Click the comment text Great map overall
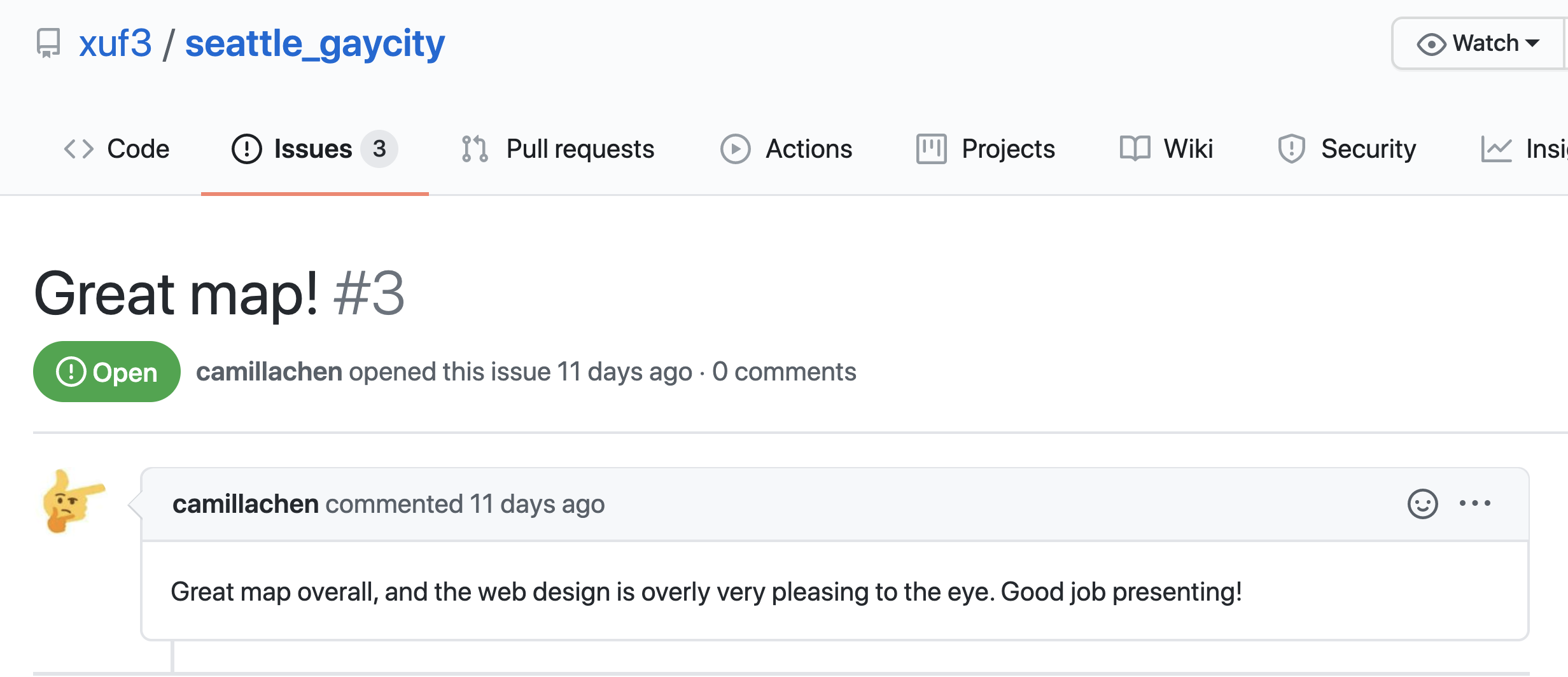This screenshot has height=677, width=1568. [706, 592]
